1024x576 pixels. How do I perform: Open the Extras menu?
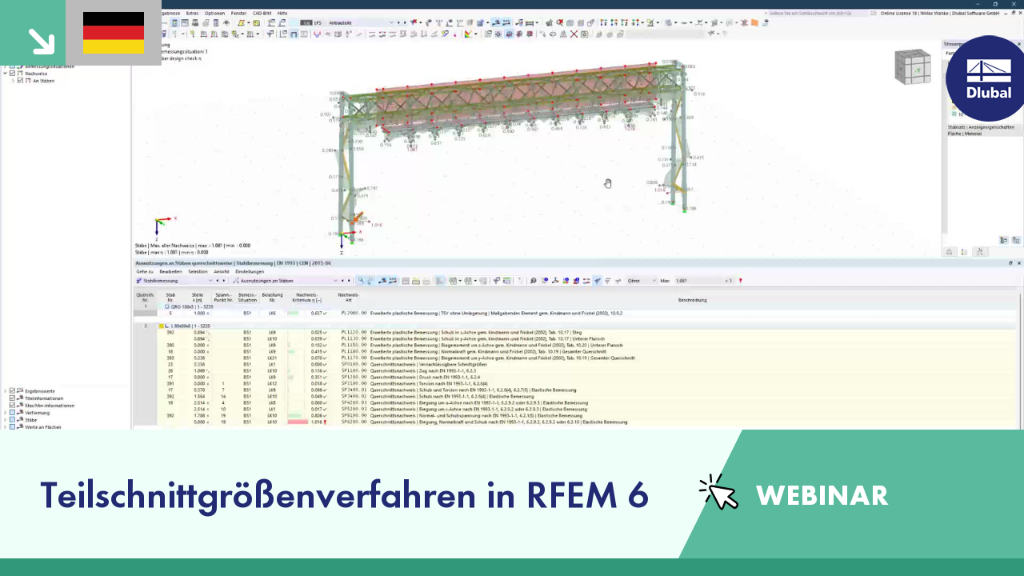[x=192, y=13]
